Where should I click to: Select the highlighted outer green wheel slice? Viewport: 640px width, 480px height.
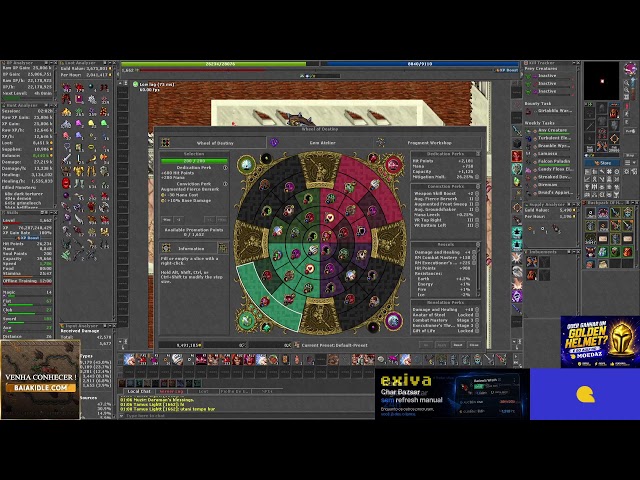tap(267, 300)
